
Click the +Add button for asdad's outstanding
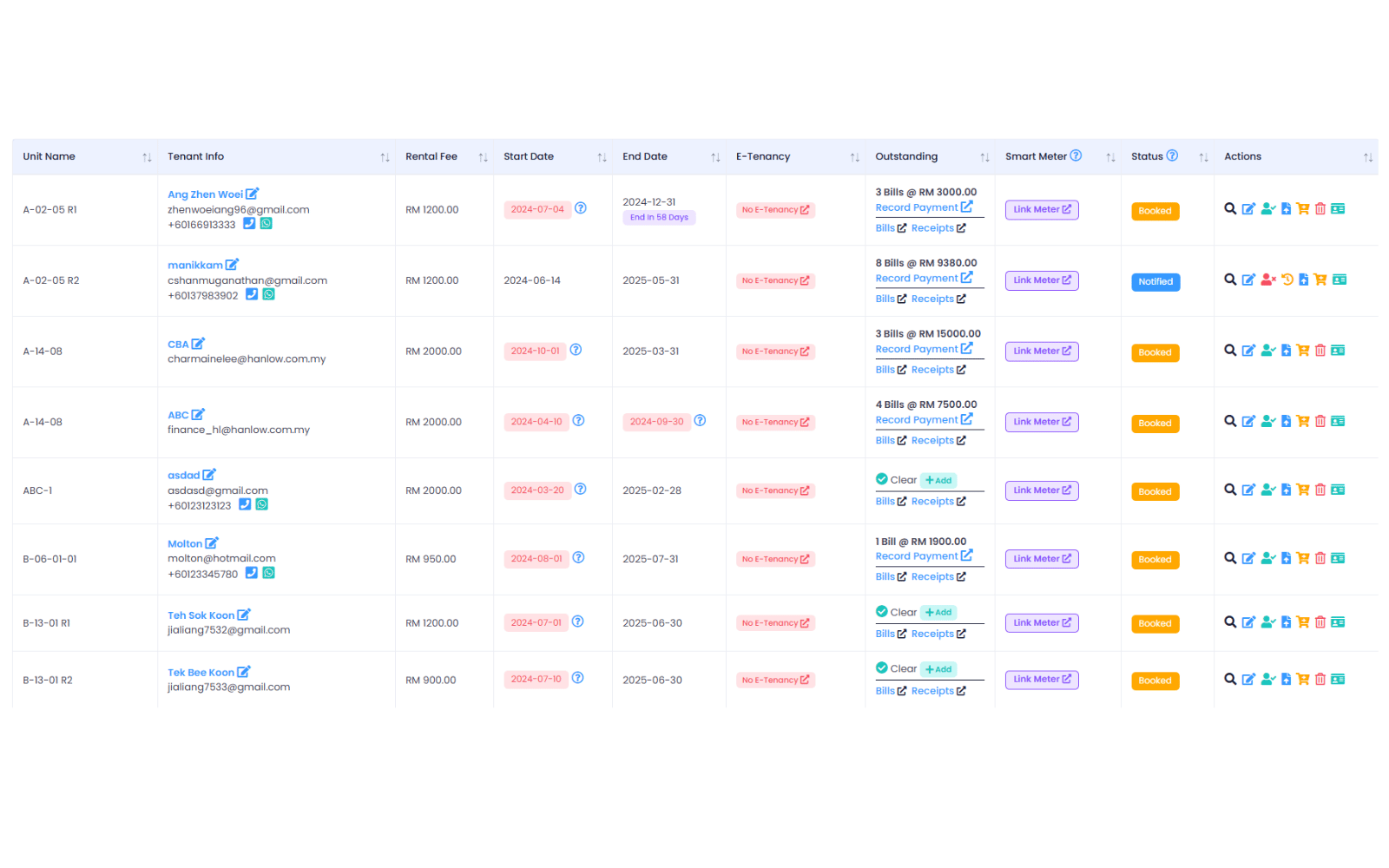pos(938,481)
